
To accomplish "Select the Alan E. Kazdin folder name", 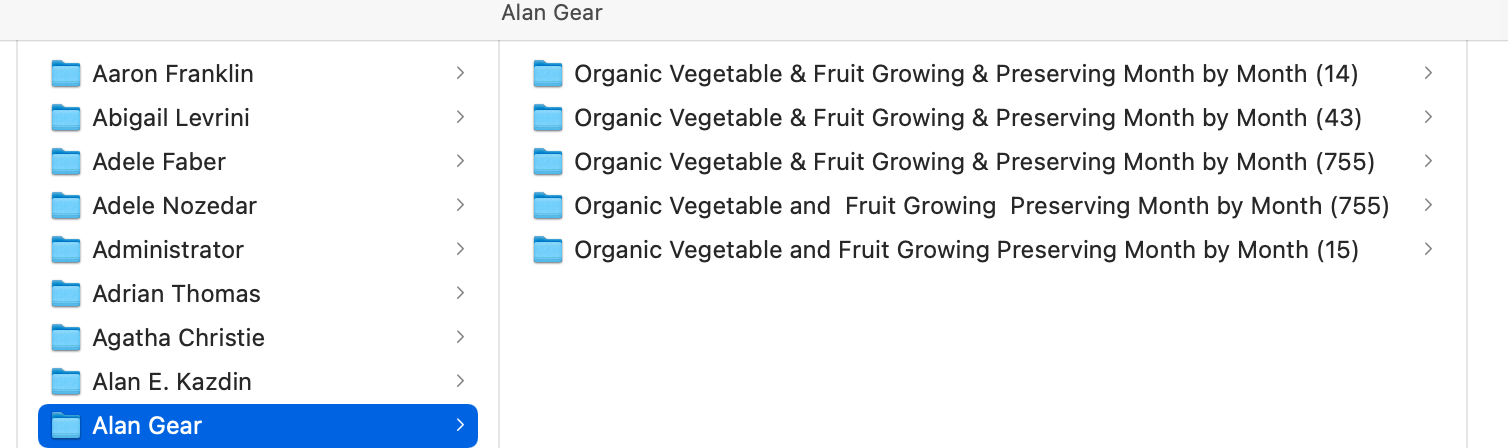I will [x=172, y=382].
